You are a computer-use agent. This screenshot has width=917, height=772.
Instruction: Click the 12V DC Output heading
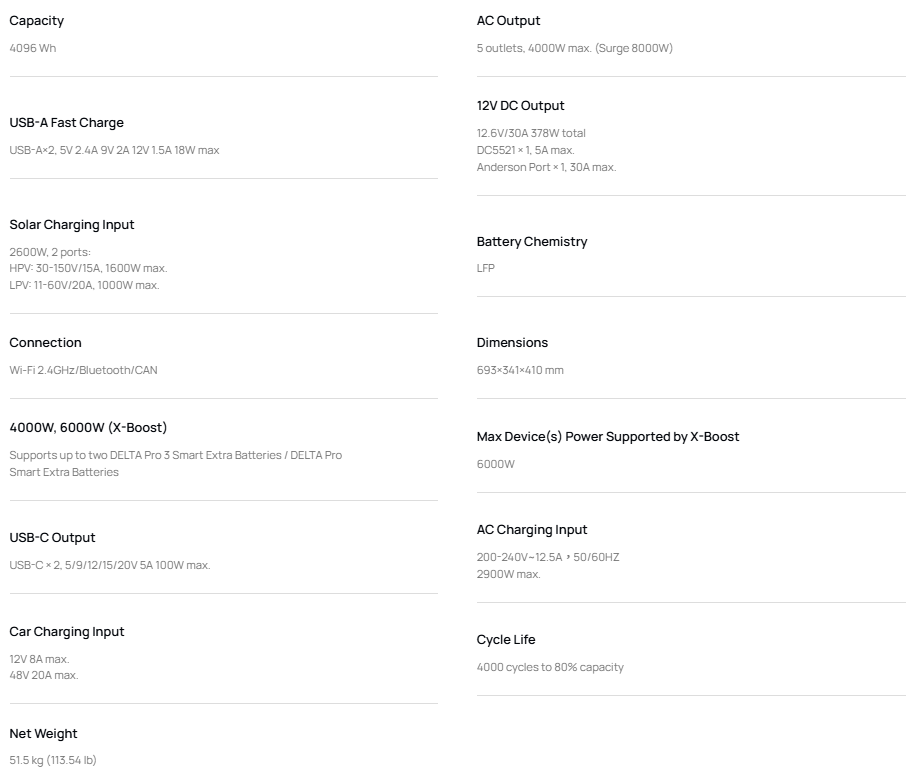[520, 106]
